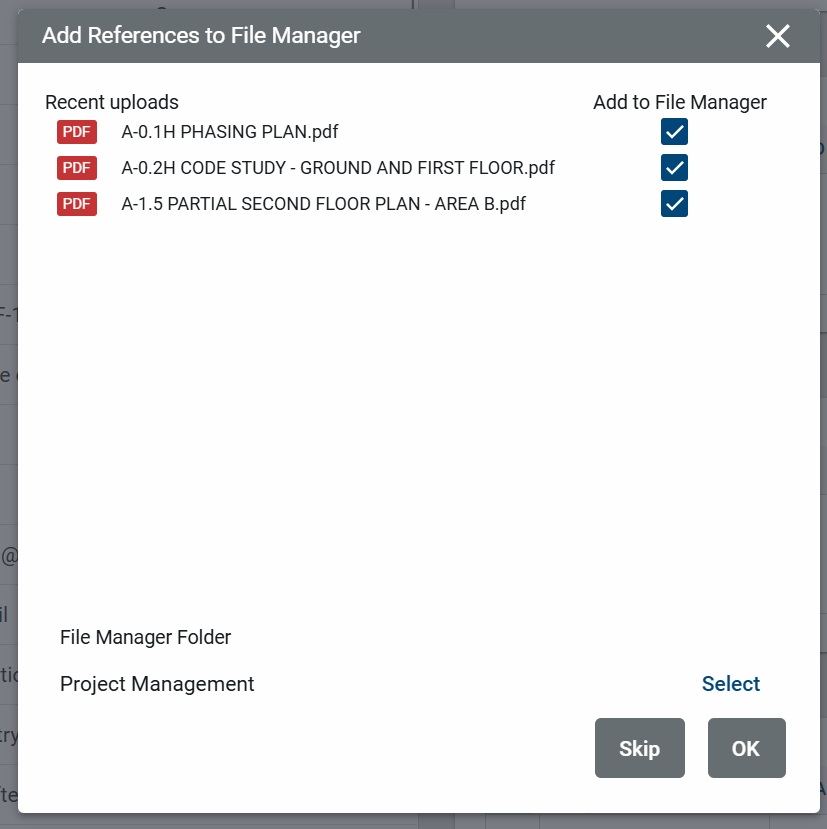Uncheck A-0.1H PHASING PLAN file manager checkbox

click(674, 132)
